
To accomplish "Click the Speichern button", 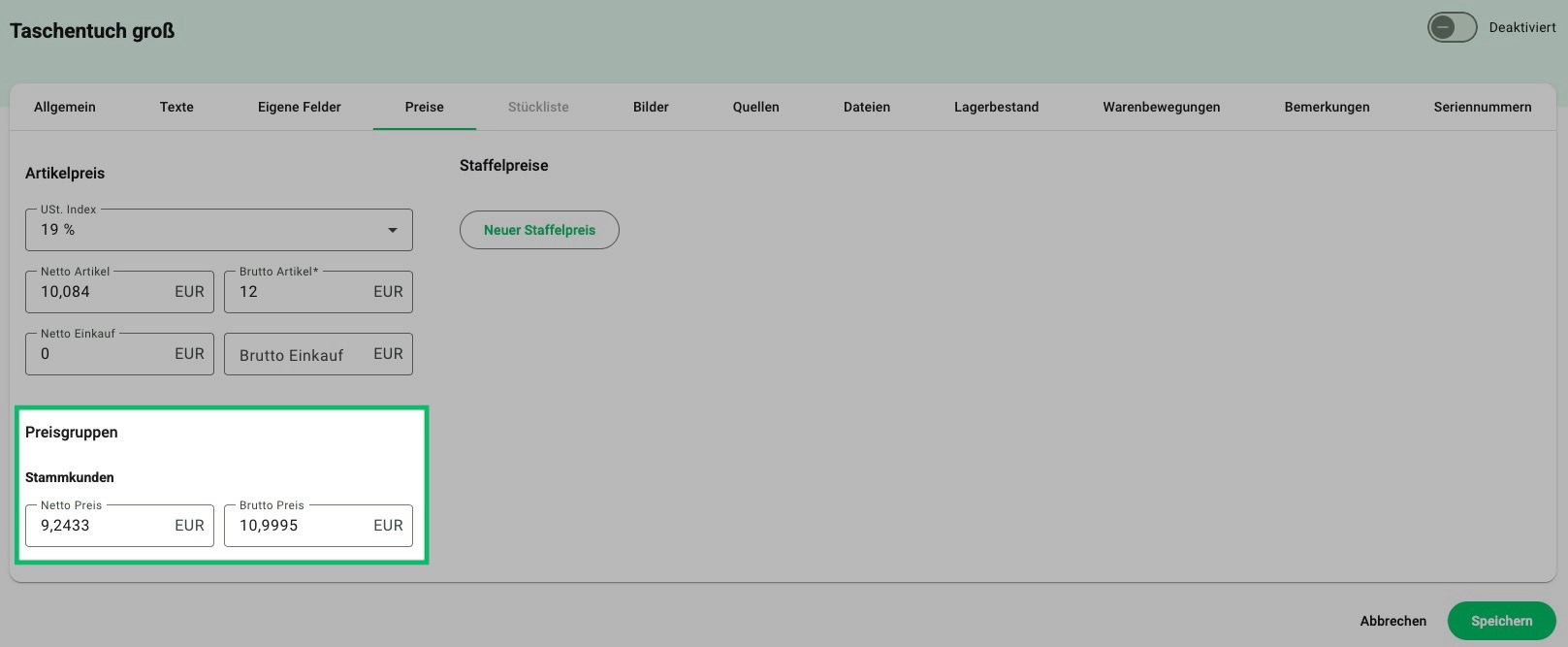I will click(x=1502, y=621).
